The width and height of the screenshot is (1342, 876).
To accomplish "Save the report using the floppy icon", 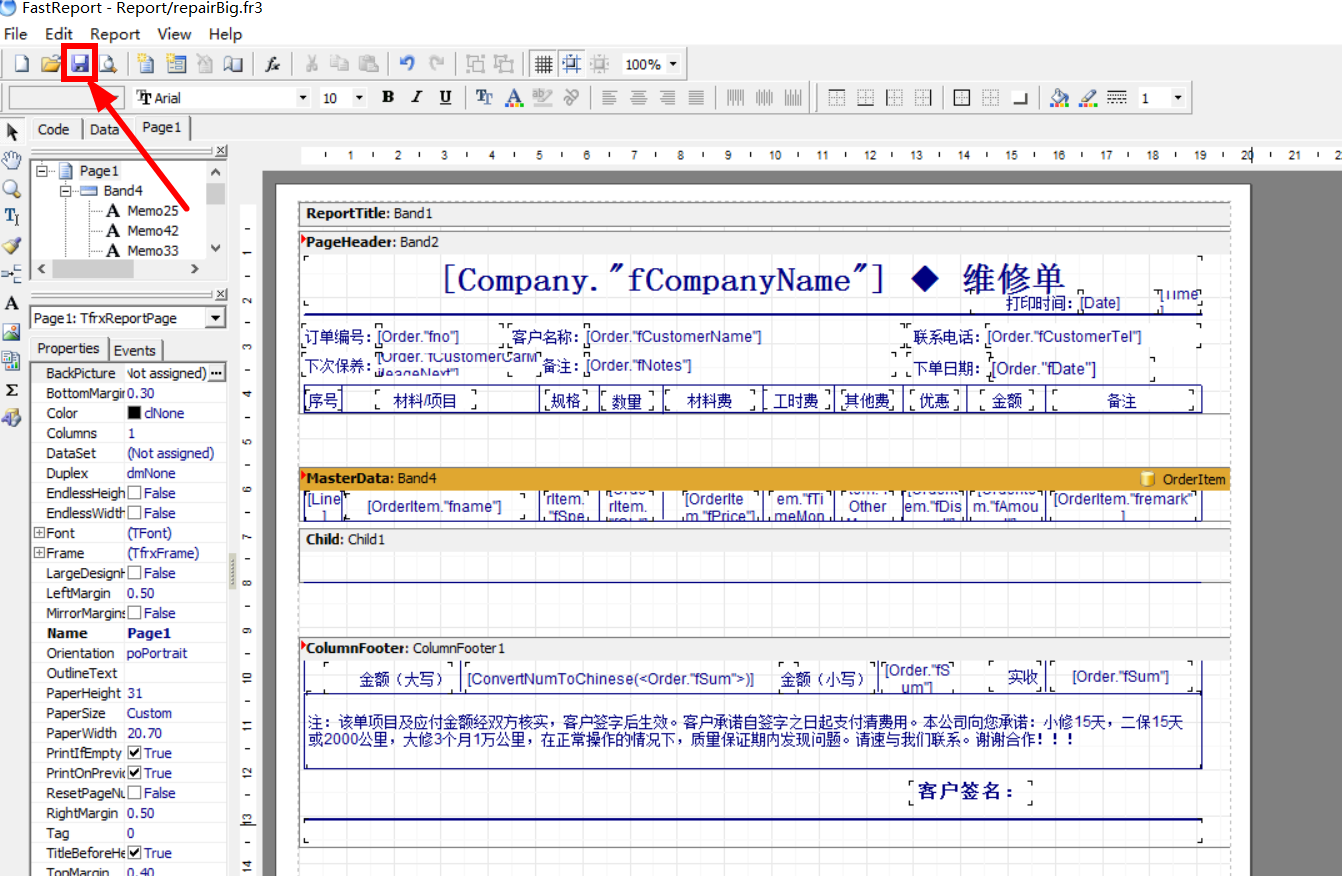I will 79,64.
